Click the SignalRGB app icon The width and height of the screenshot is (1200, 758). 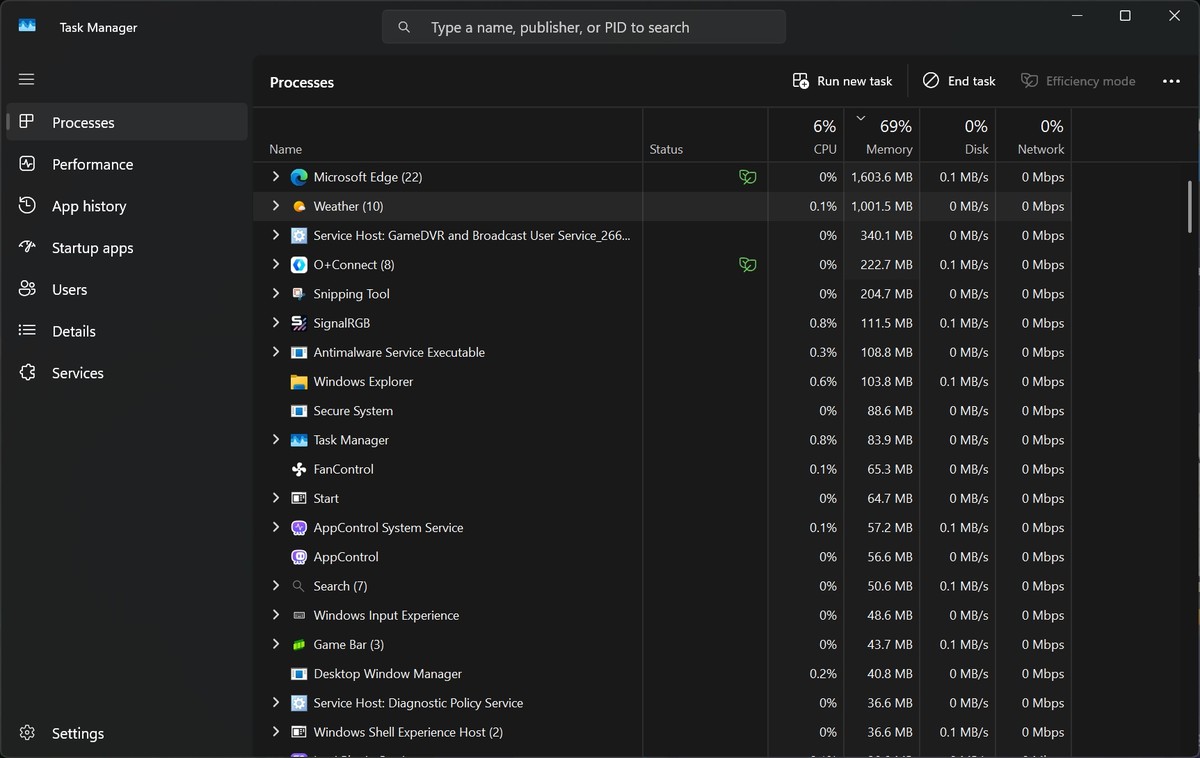click(298, 323)
